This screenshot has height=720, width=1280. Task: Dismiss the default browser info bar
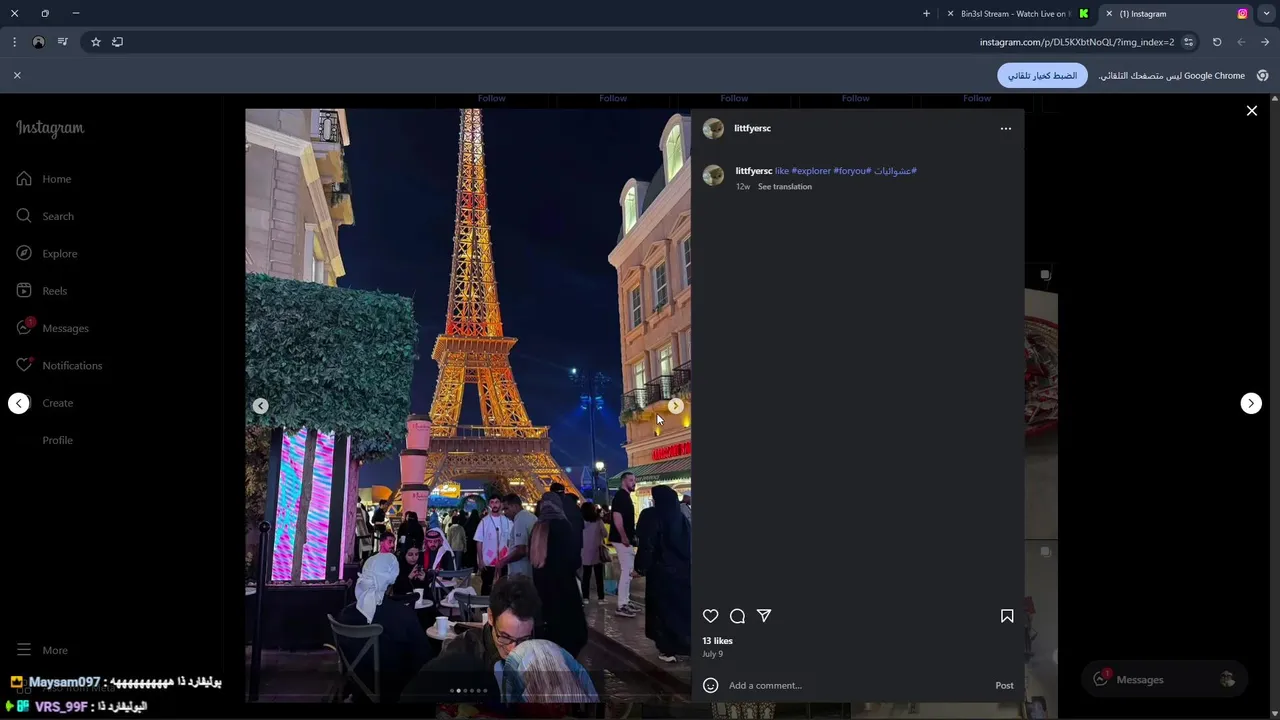pyautogui.click(x=17, y=76)
